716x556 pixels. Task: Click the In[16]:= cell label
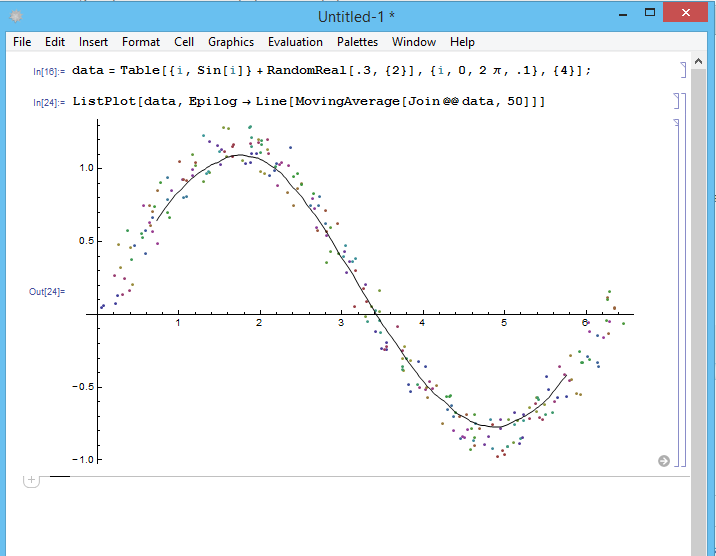49,72
